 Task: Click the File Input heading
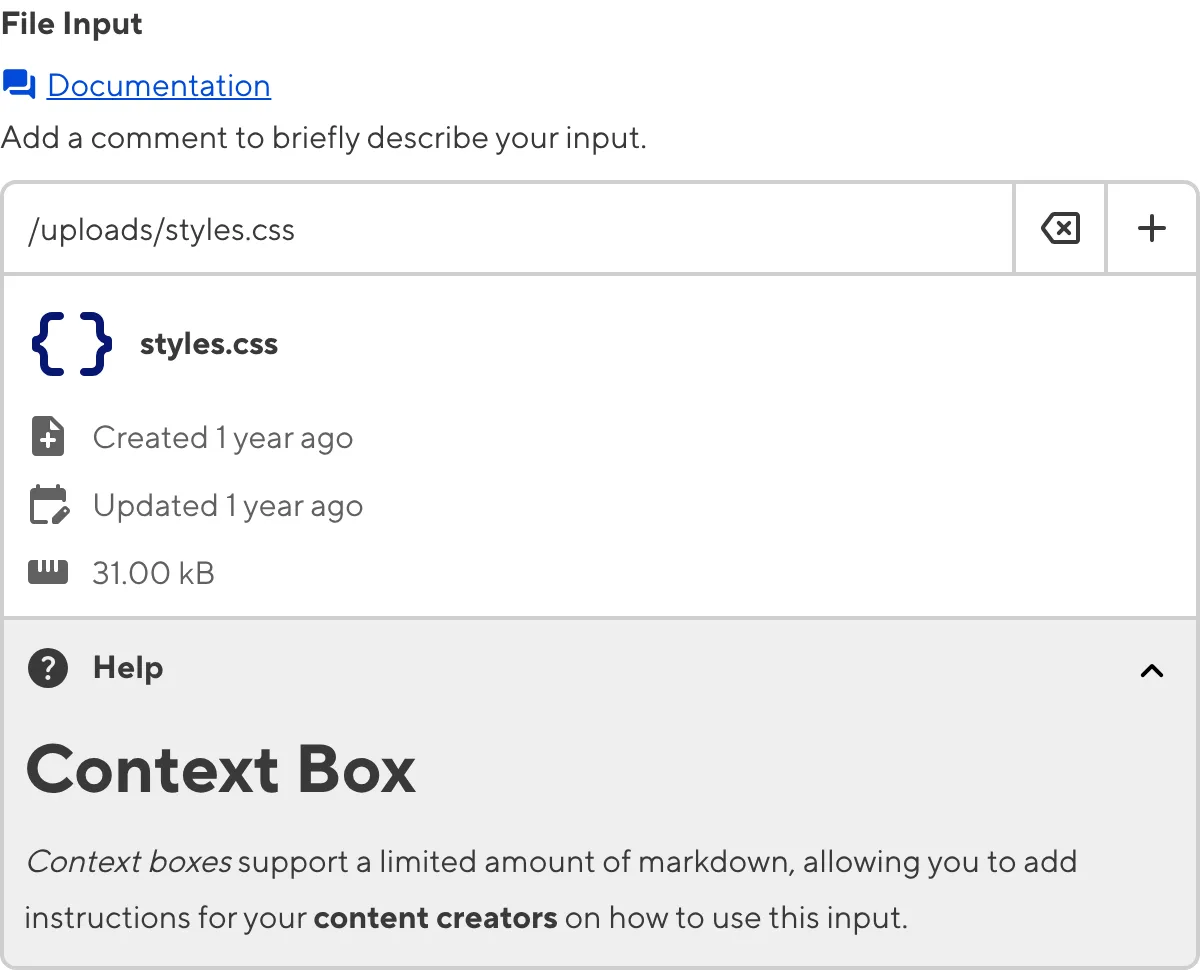71,23
